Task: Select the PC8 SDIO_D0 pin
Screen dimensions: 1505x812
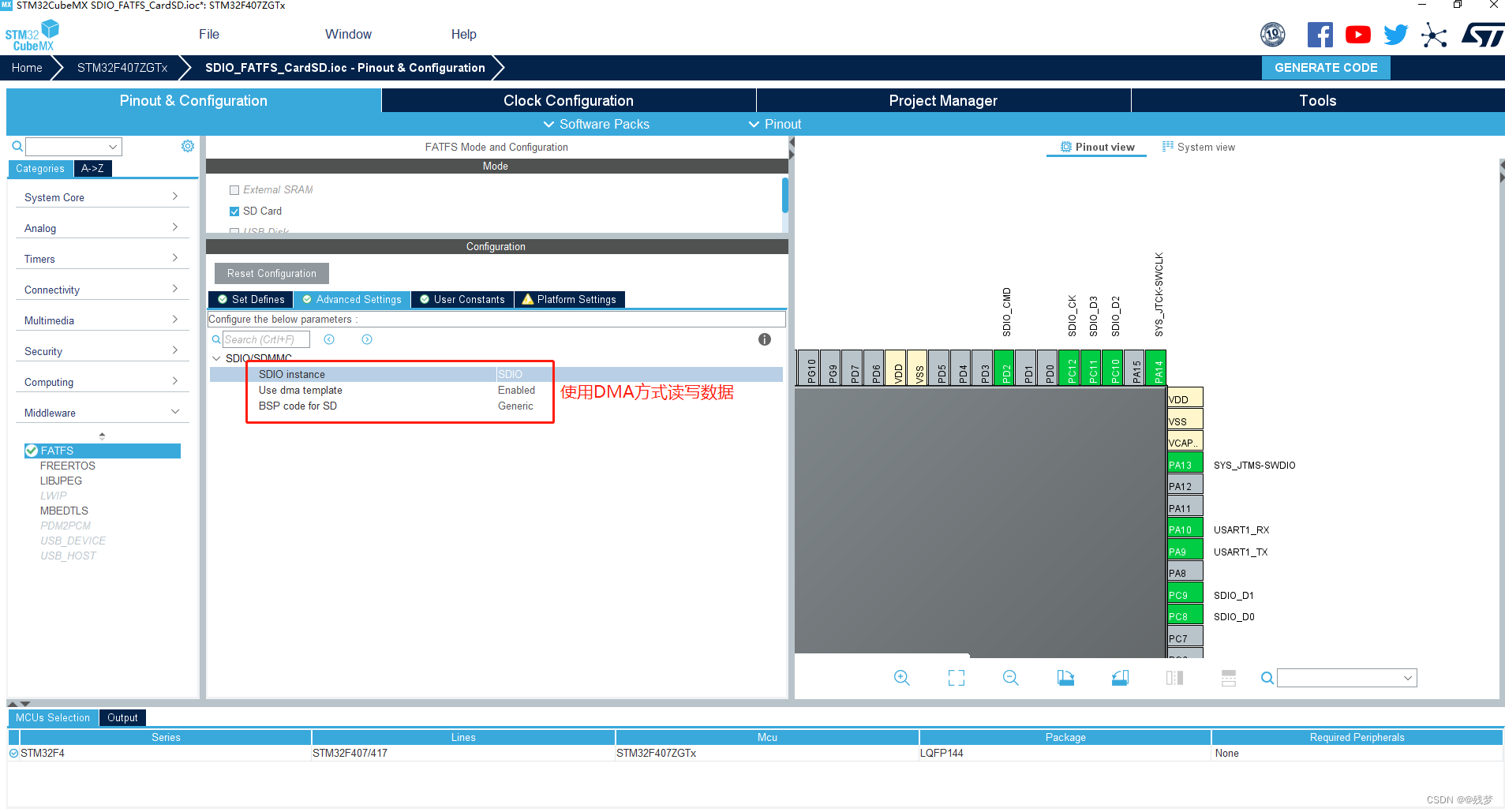Action: tap(1185, 614)
